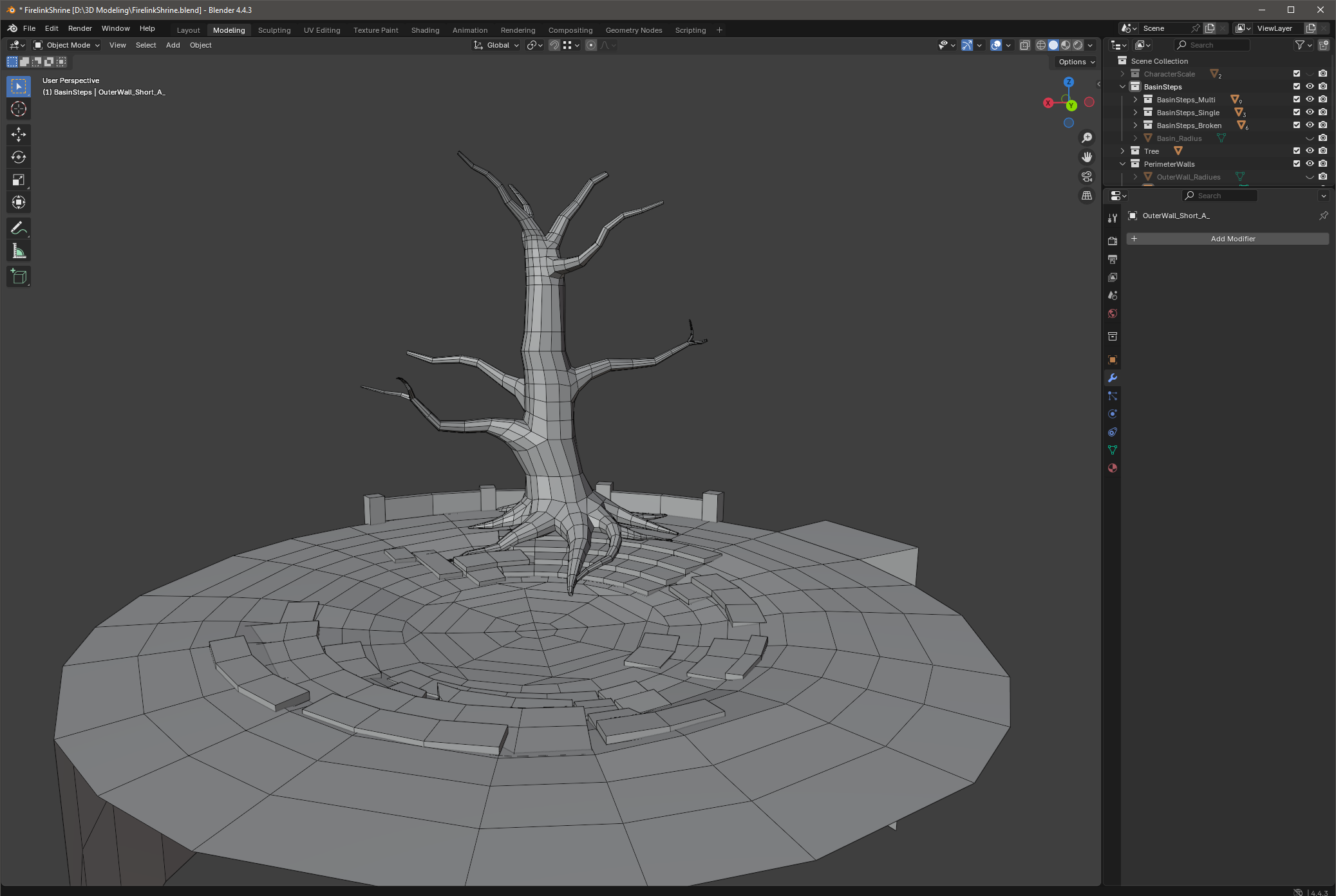
Task: Expand the BasinSteps_Broken collection
Action: pyautogui.click(x=1135, y=126)
